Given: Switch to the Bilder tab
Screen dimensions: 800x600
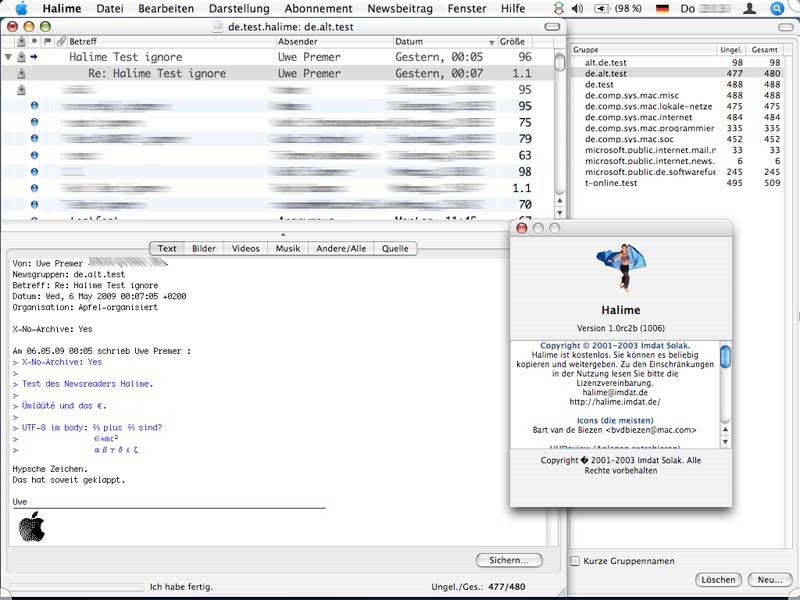Looking at the screenshot, I should point(204,248).
